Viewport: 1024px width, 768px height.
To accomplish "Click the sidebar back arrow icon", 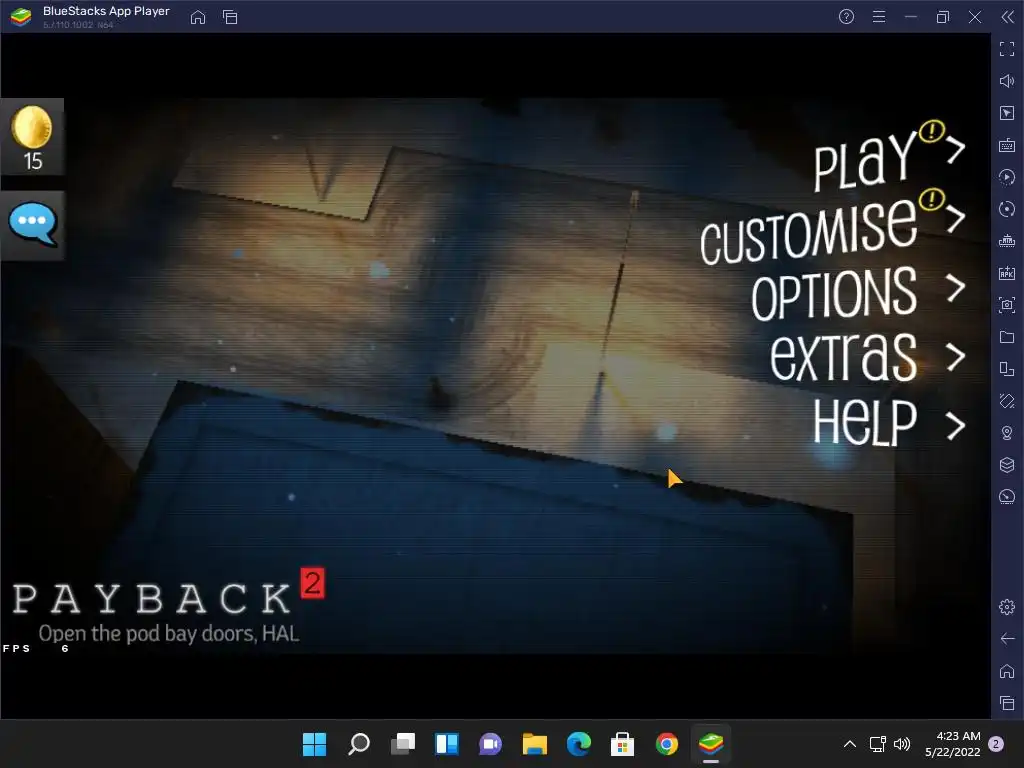I will pos(1007,639).
